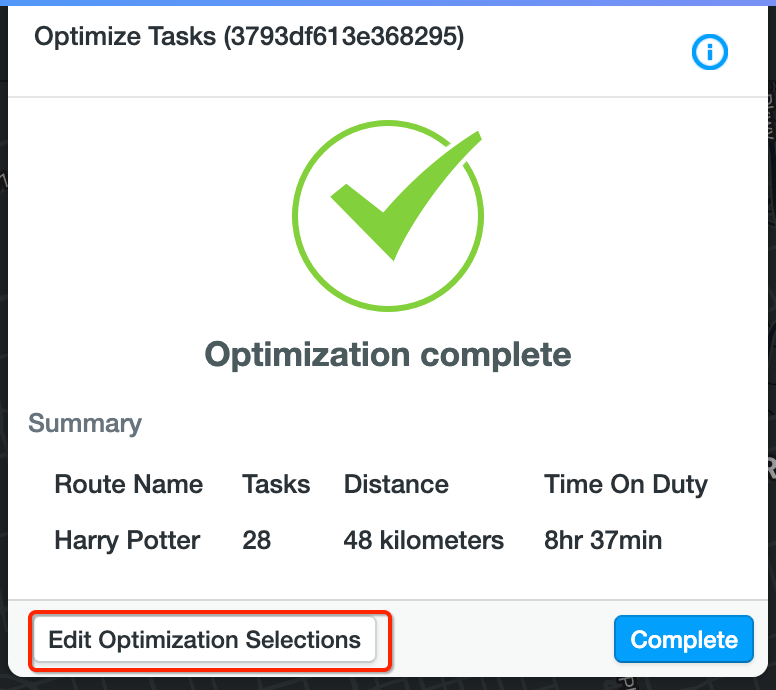This screenshot has height=690, width=776.
Task: Click the Distance column header
Action: pos(396,485)
